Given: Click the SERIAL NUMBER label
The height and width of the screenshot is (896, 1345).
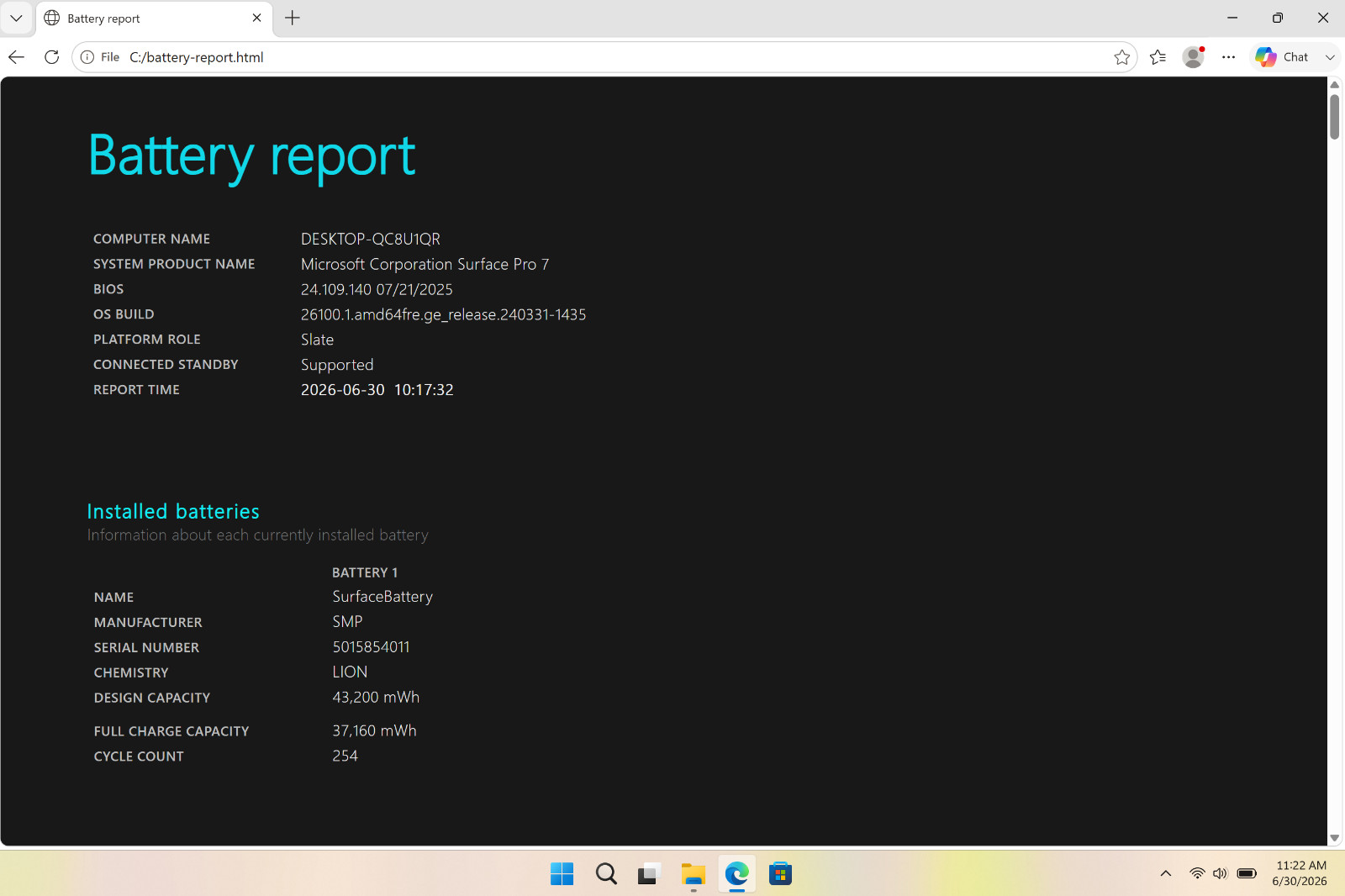Looking at the screenshot, I should pyautogui.click(x=146, y=647).
